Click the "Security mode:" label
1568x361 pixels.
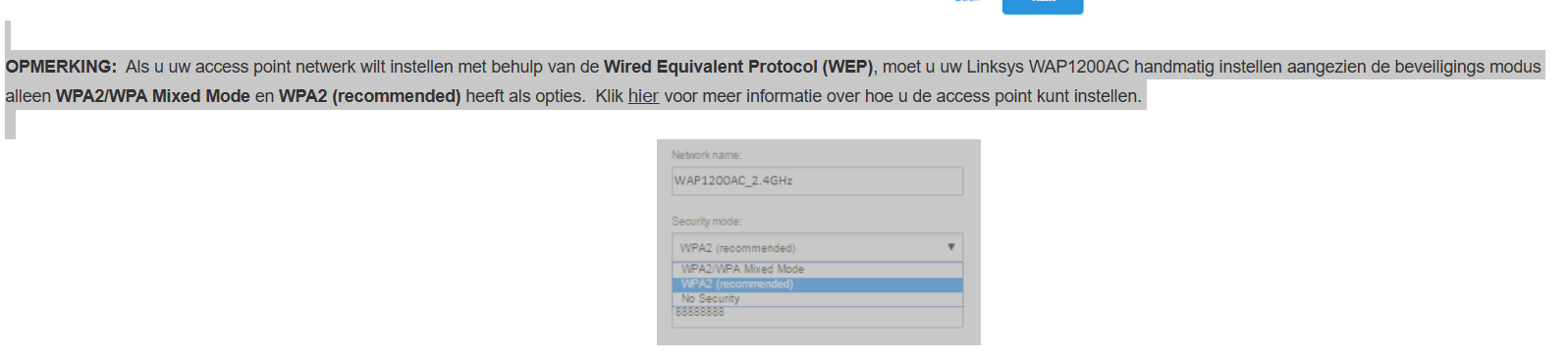[x=707, y=222]
